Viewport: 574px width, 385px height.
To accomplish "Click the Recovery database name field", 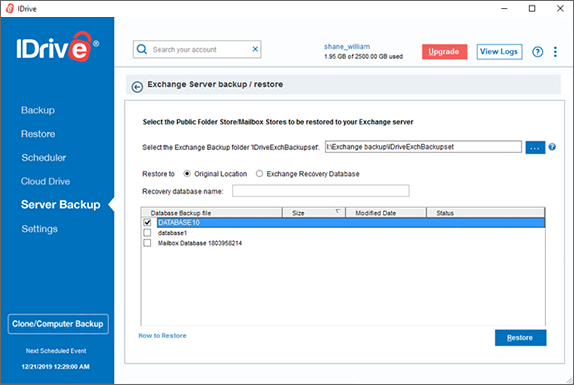I will click(321, 191).
